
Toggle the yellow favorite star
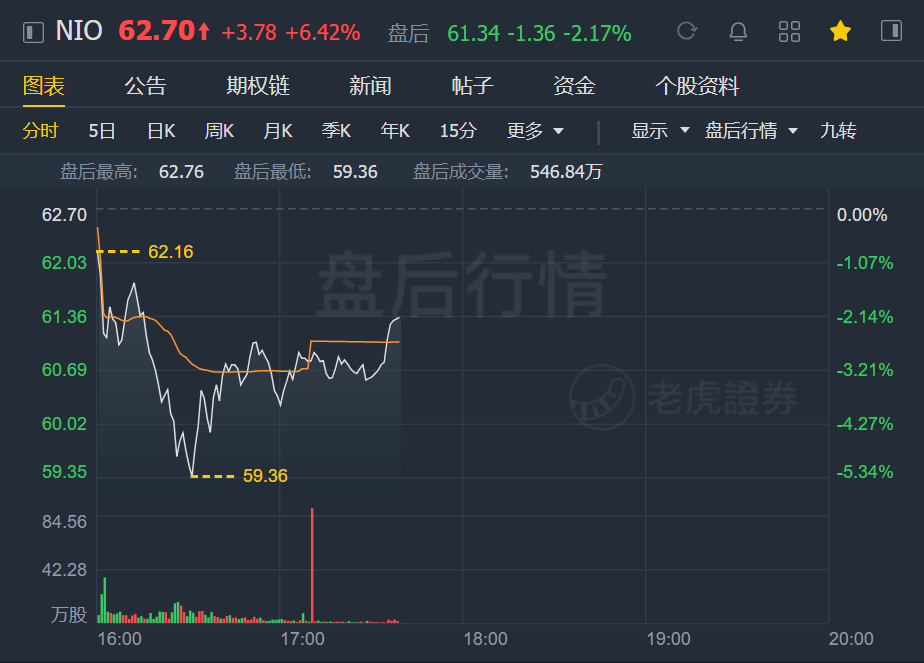pos(840,31)
